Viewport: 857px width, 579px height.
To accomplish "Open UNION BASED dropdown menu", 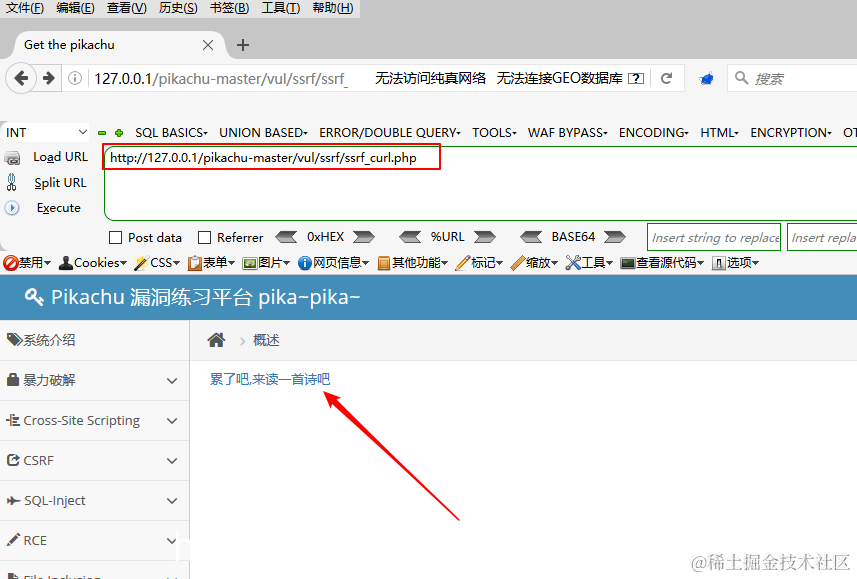I will click(x=263, y=133).
